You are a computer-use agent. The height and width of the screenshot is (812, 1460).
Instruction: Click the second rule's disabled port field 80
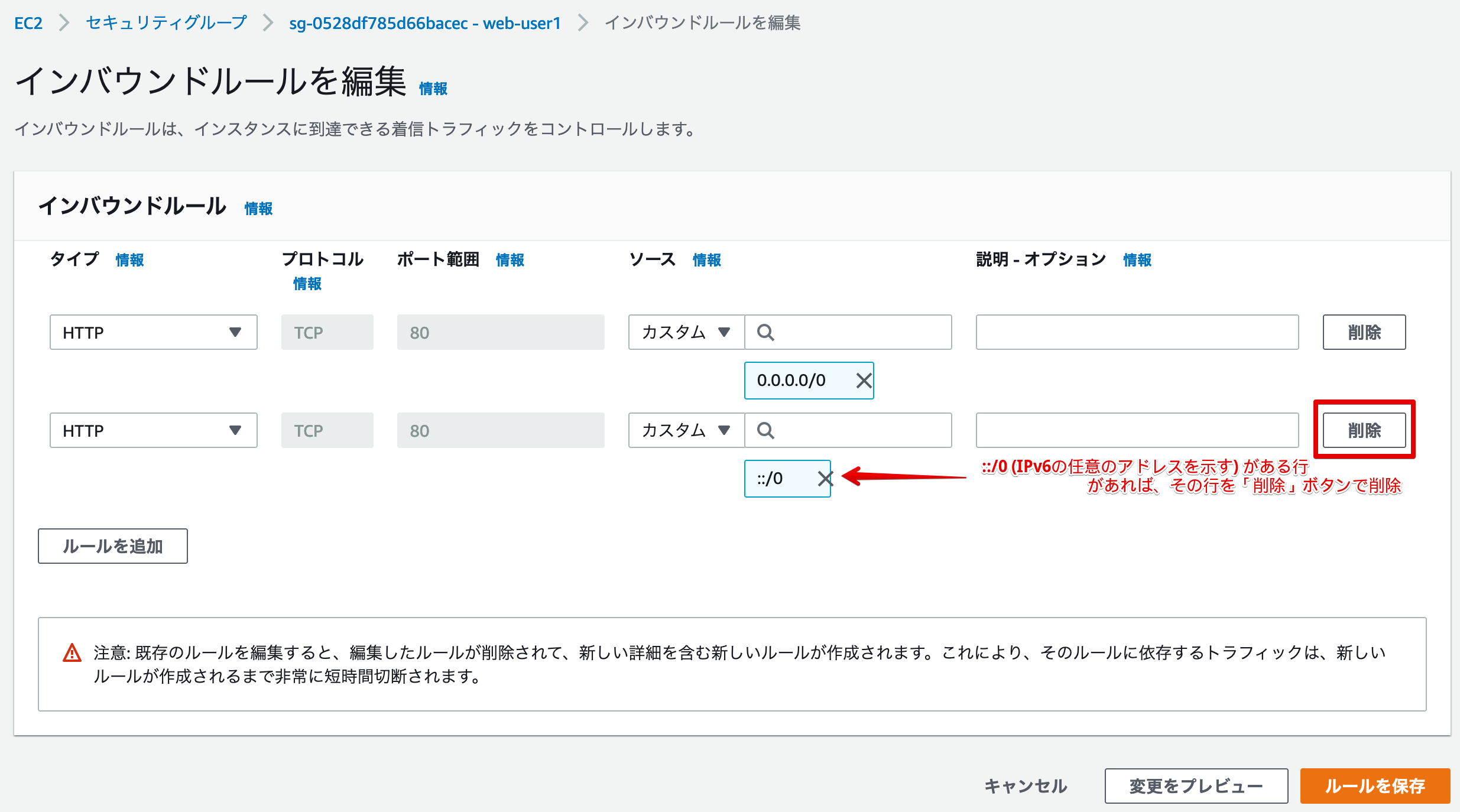[x=501, y=430]
